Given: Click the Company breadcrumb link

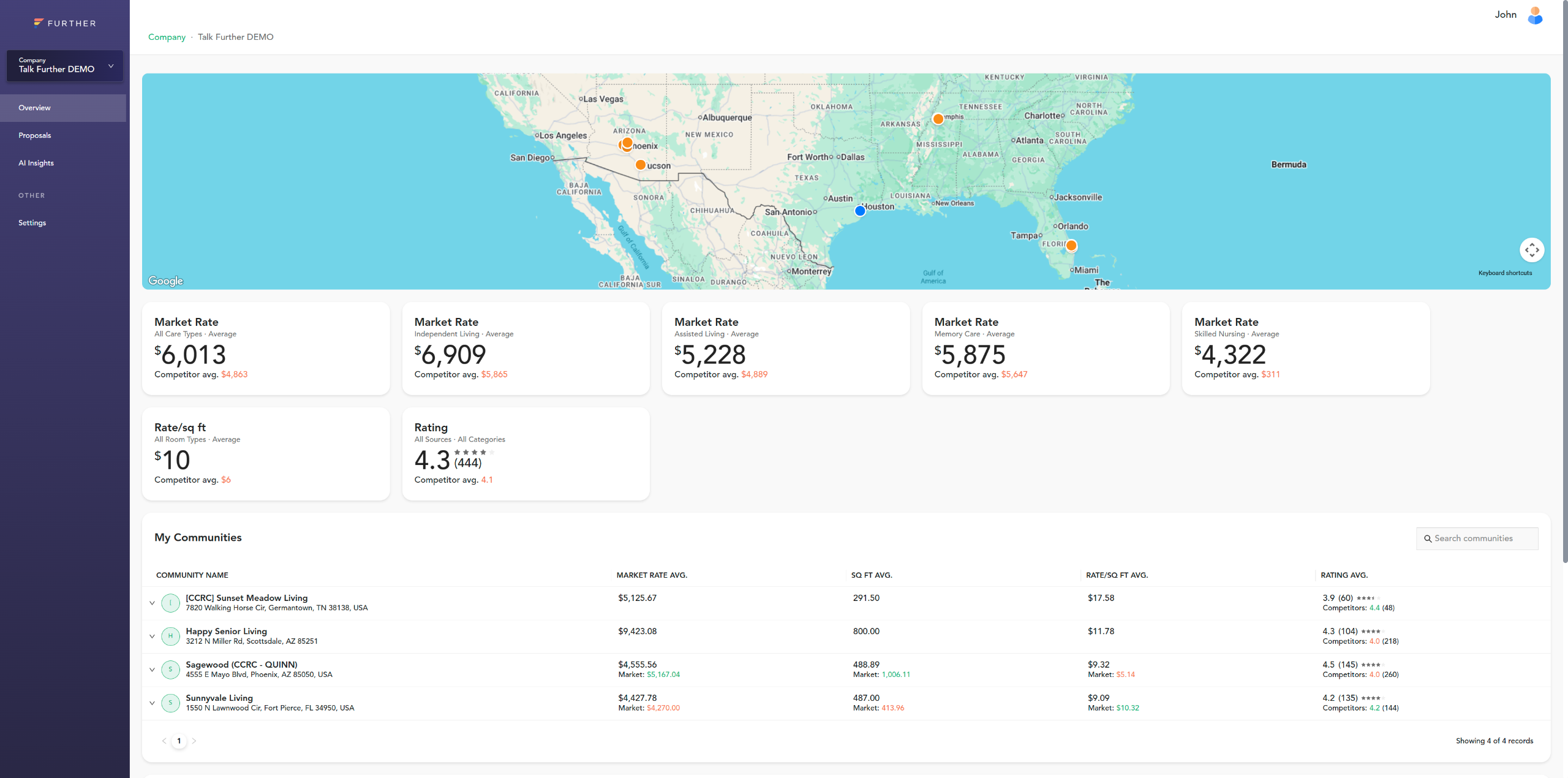Looking at the screenshot, I should [x=167, y=37].
